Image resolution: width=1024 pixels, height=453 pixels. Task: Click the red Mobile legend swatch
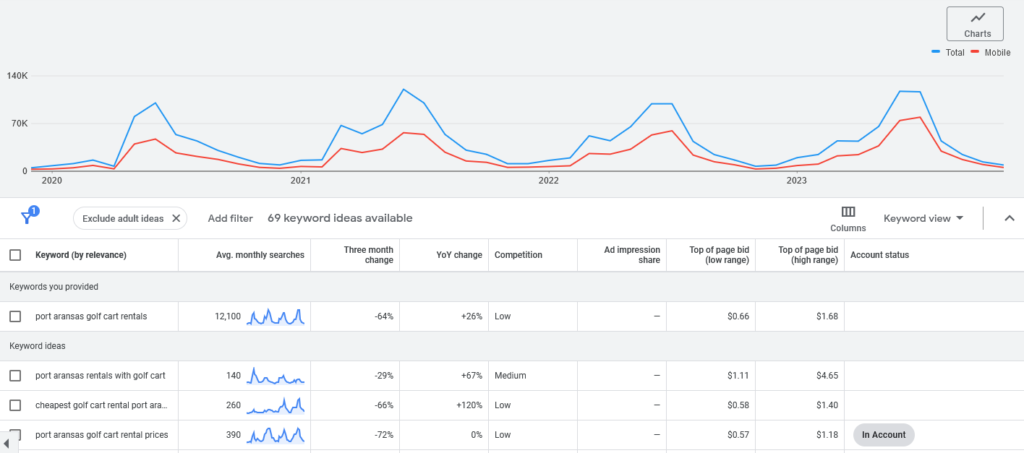(977, 52)
